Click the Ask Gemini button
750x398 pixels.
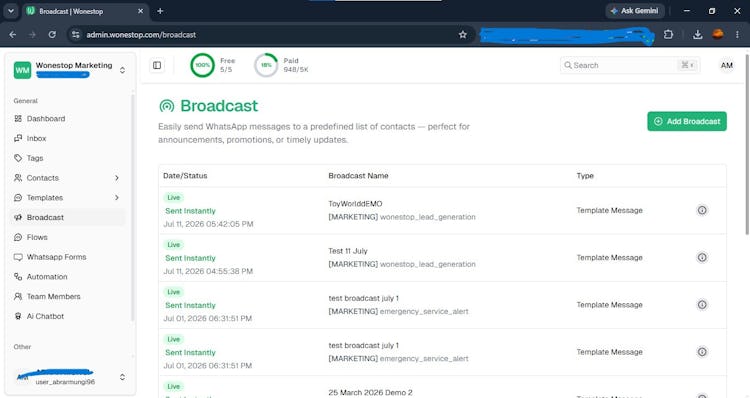[635, 11]
